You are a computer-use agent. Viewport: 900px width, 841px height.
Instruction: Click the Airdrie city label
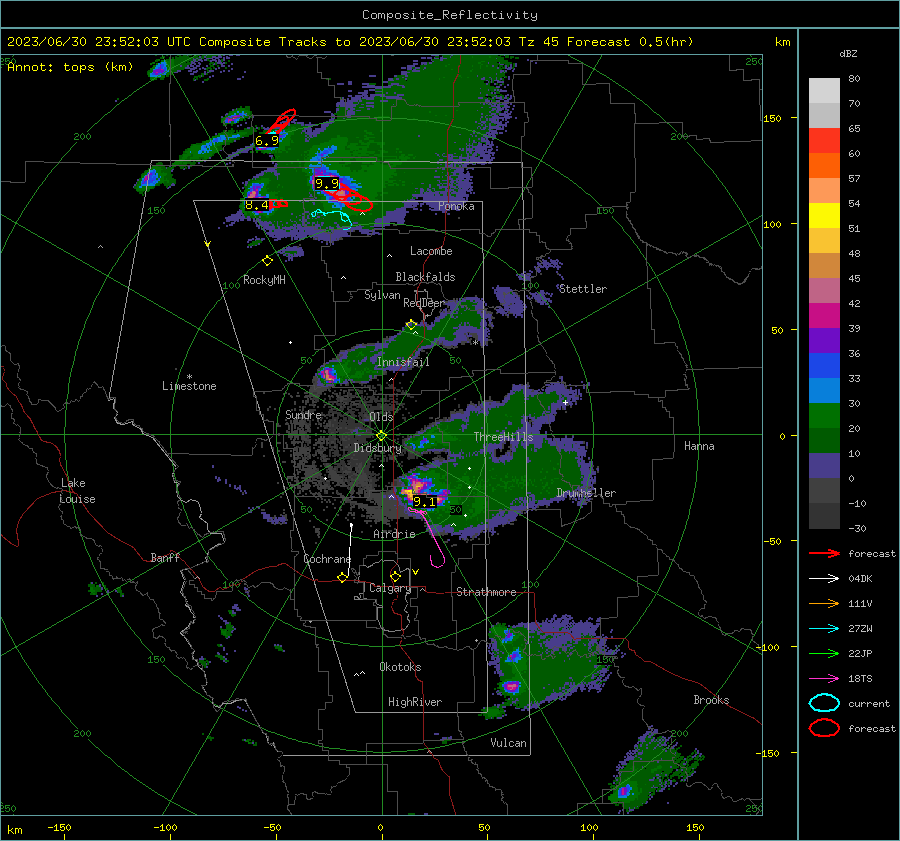[x=394, y=534]
